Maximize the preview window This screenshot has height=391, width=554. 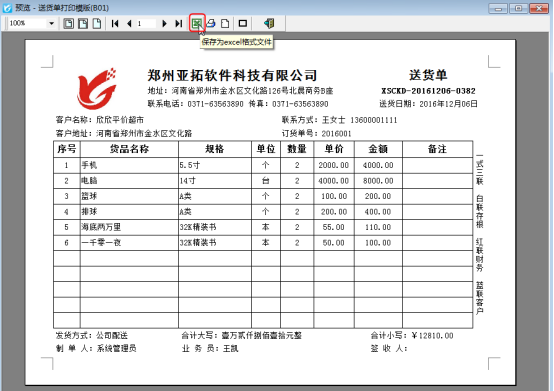pyautogui.click(x=518, y=8)
